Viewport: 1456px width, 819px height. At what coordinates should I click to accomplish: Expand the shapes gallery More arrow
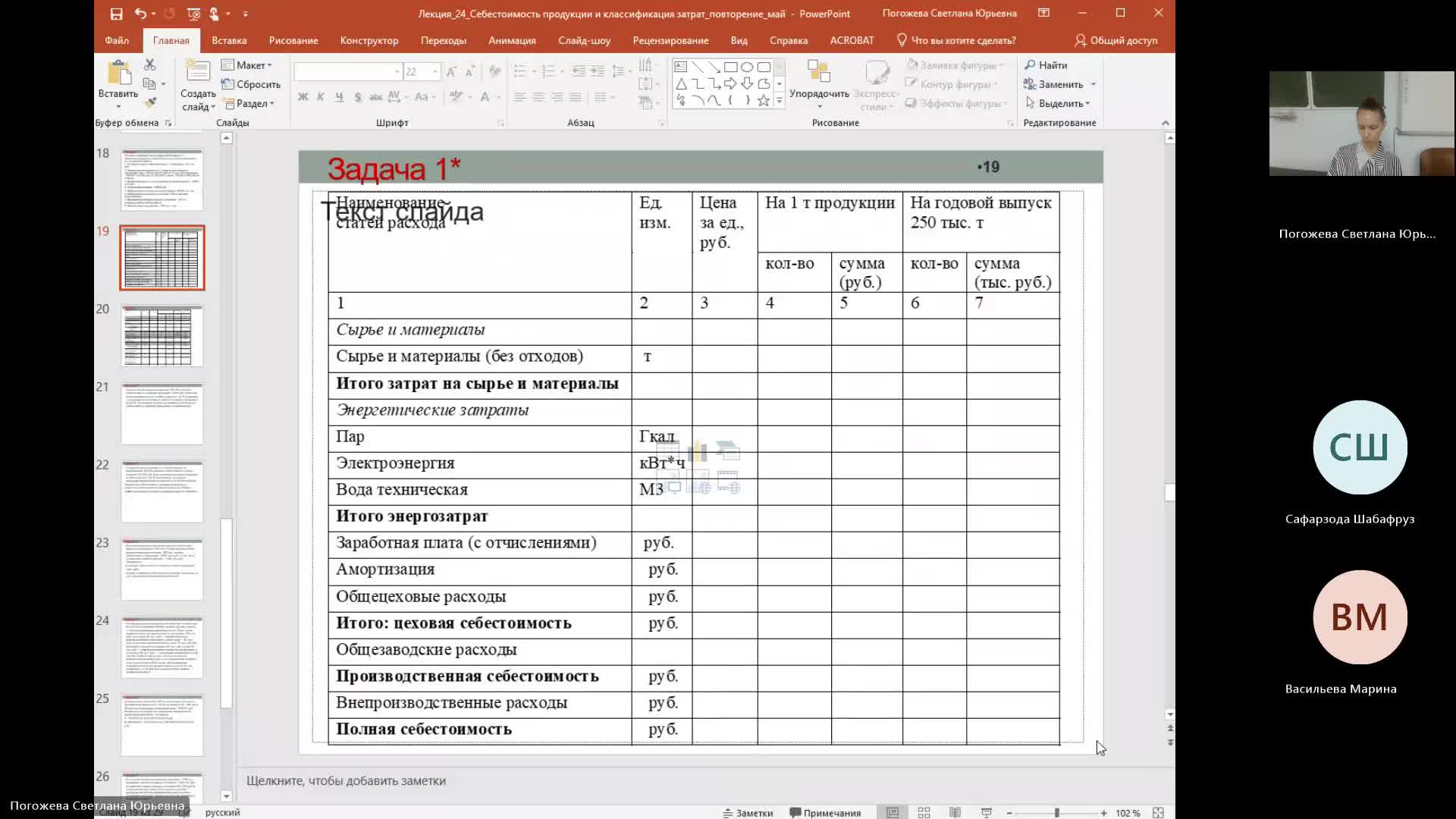[x=779, y=100]
